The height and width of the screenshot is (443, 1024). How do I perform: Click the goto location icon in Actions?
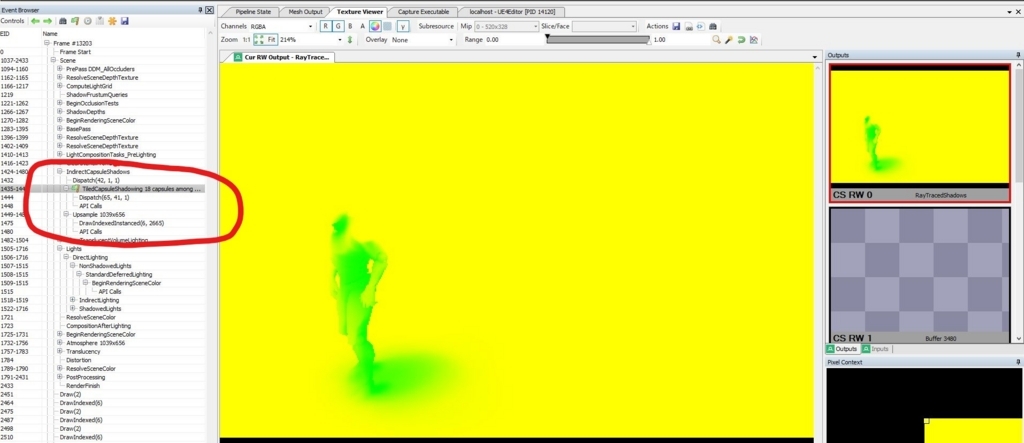point(700,26)
